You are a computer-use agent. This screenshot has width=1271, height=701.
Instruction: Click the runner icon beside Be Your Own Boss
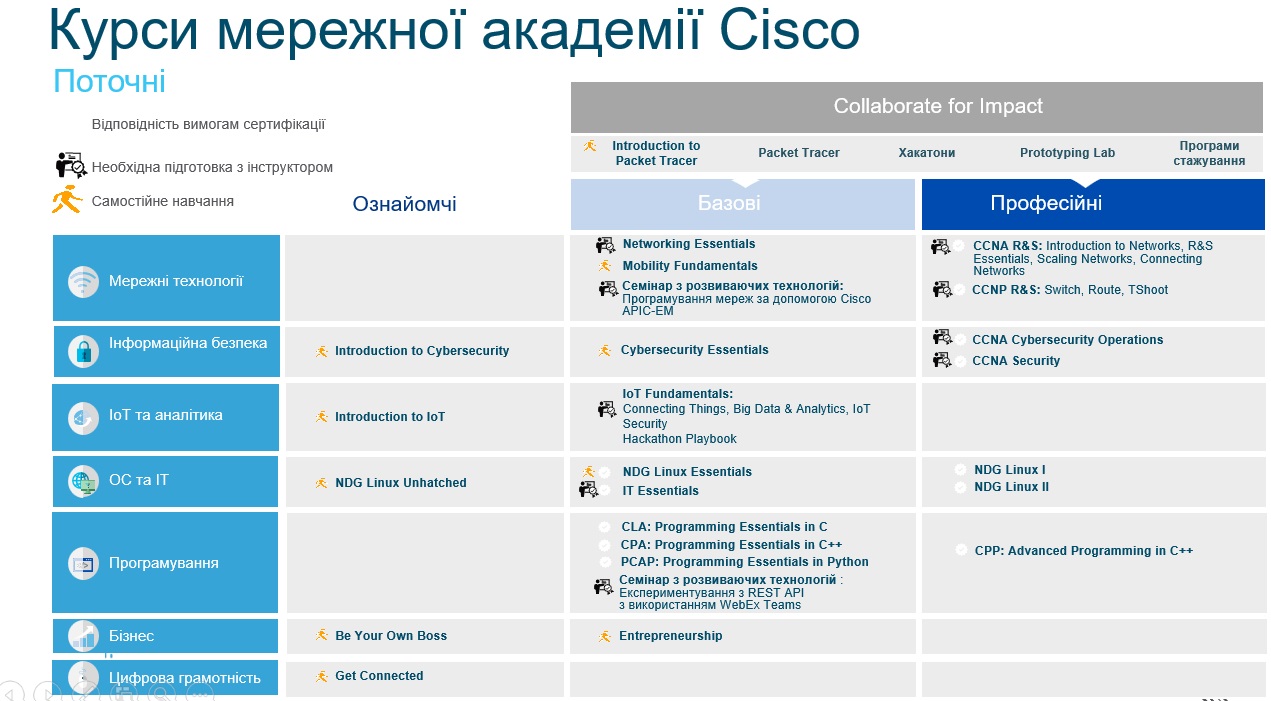pyautogui.click(x=322, y=636)
